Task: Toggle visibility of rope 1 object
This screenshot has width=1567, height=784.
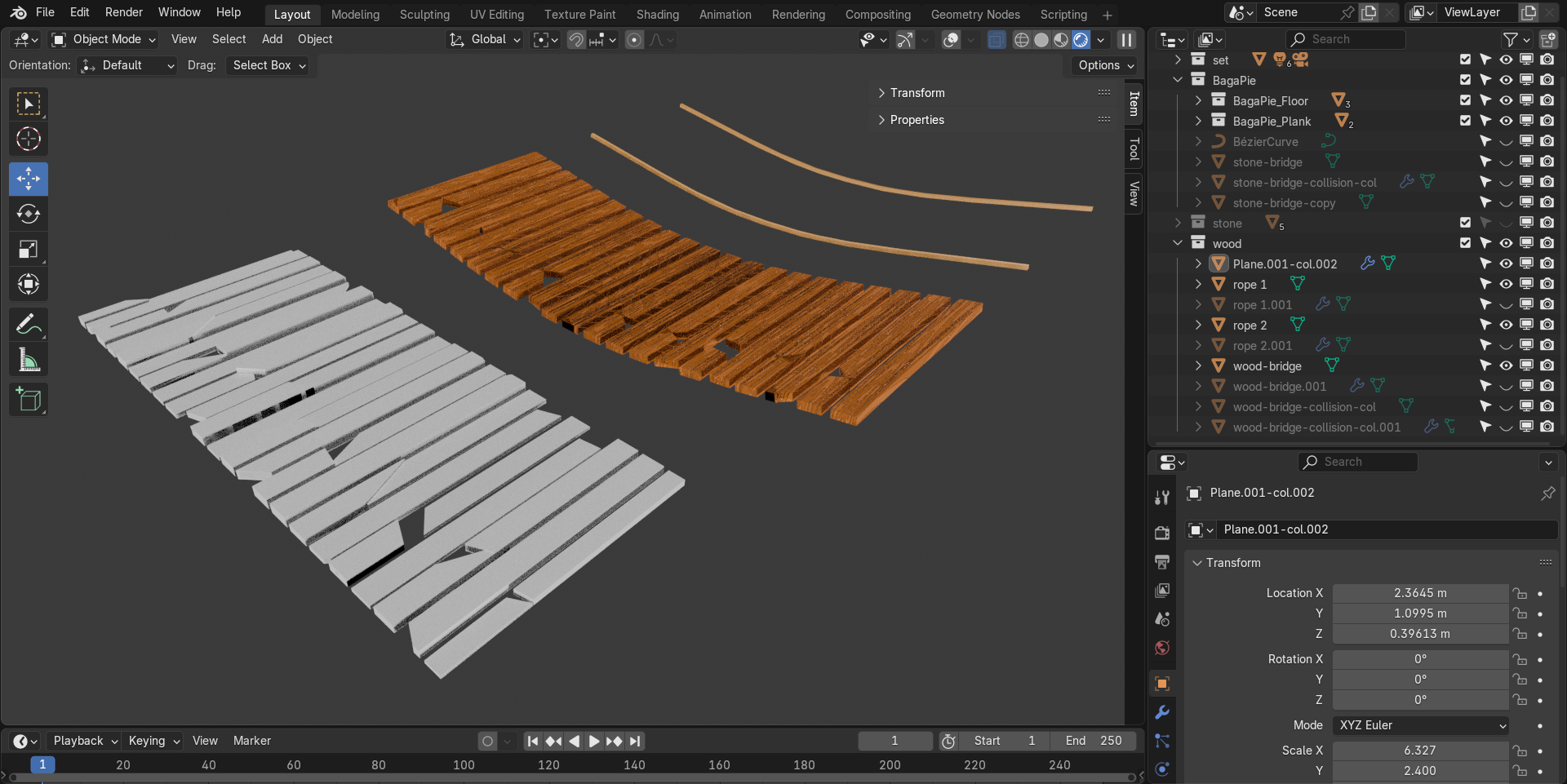Action: [1506, 284]
